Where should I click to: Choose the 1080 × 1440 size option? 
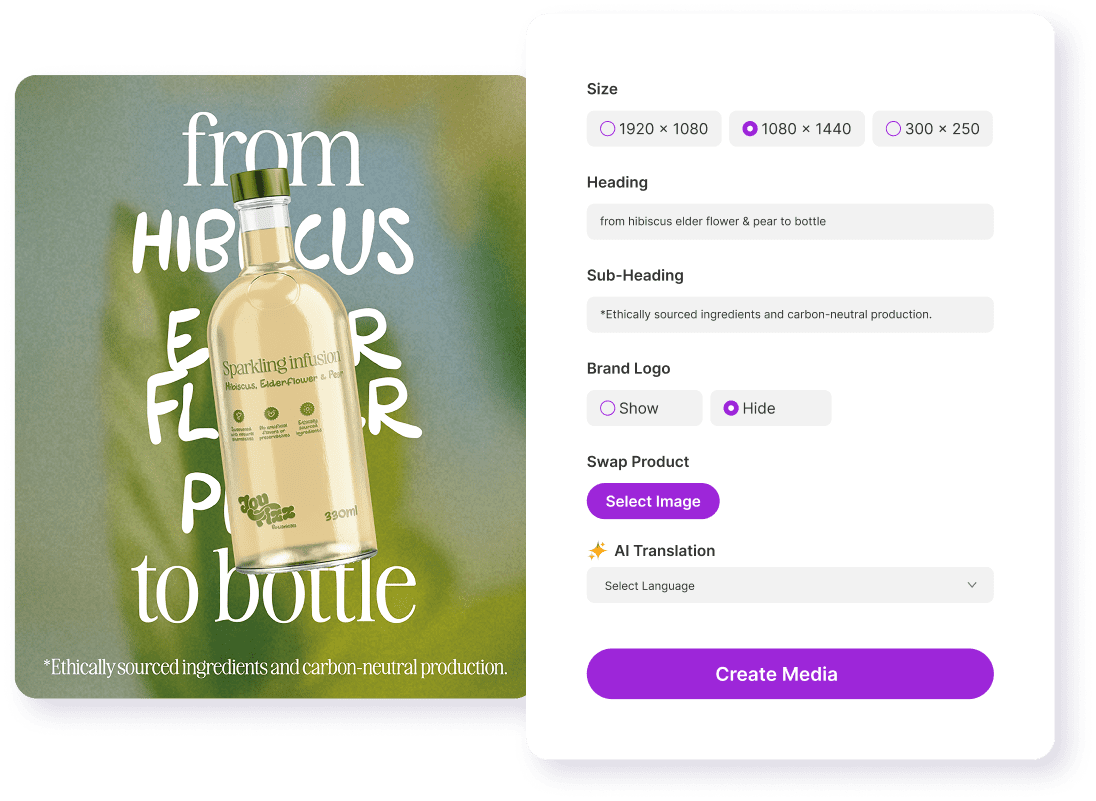point(796,129)
